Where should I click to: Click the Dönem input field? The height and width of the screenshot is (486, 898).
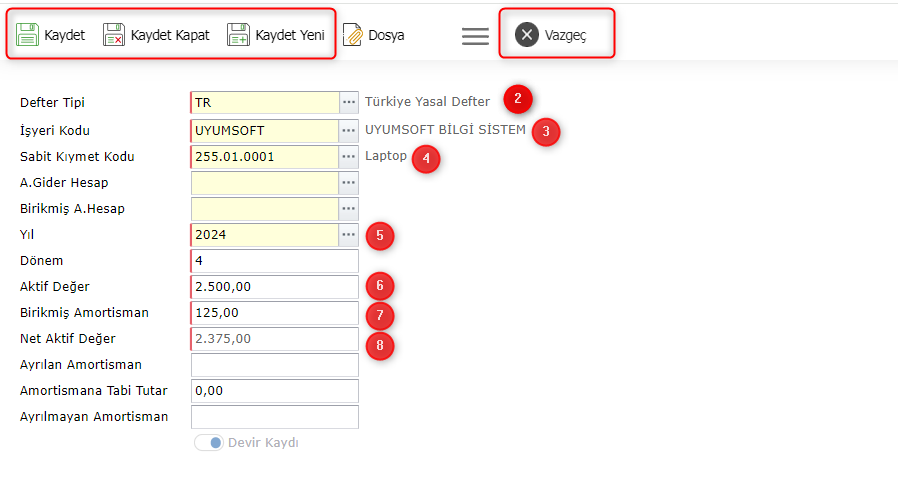point(274,261)
